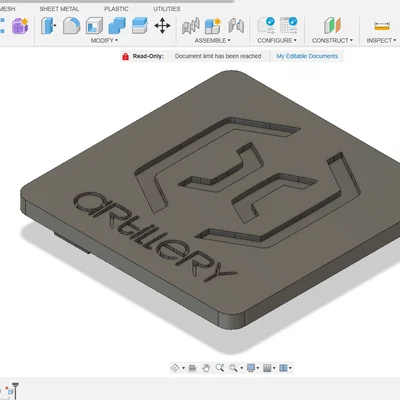Open the configuration table icon
Viewport: 400px width, 400px height.
[x=289, y=25]
